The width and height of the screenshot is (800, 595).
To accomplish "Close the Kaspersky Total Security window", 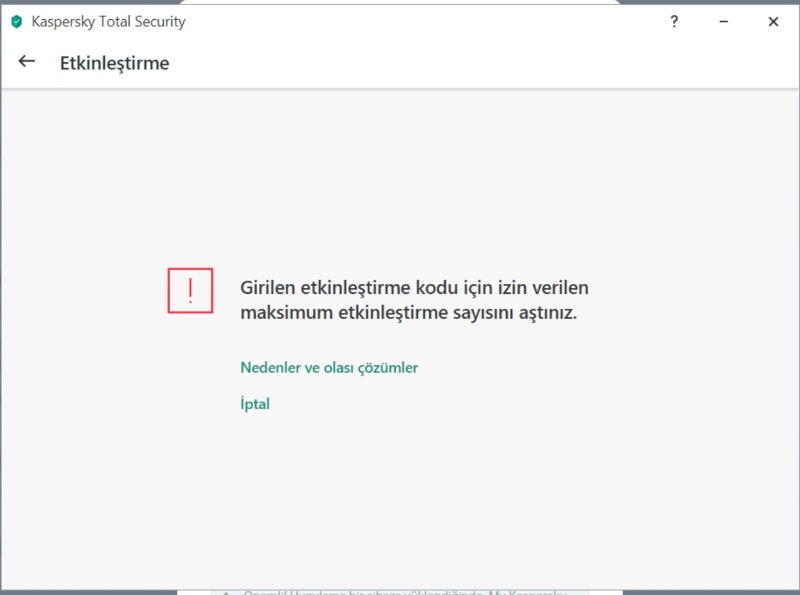I will (773, 21).
